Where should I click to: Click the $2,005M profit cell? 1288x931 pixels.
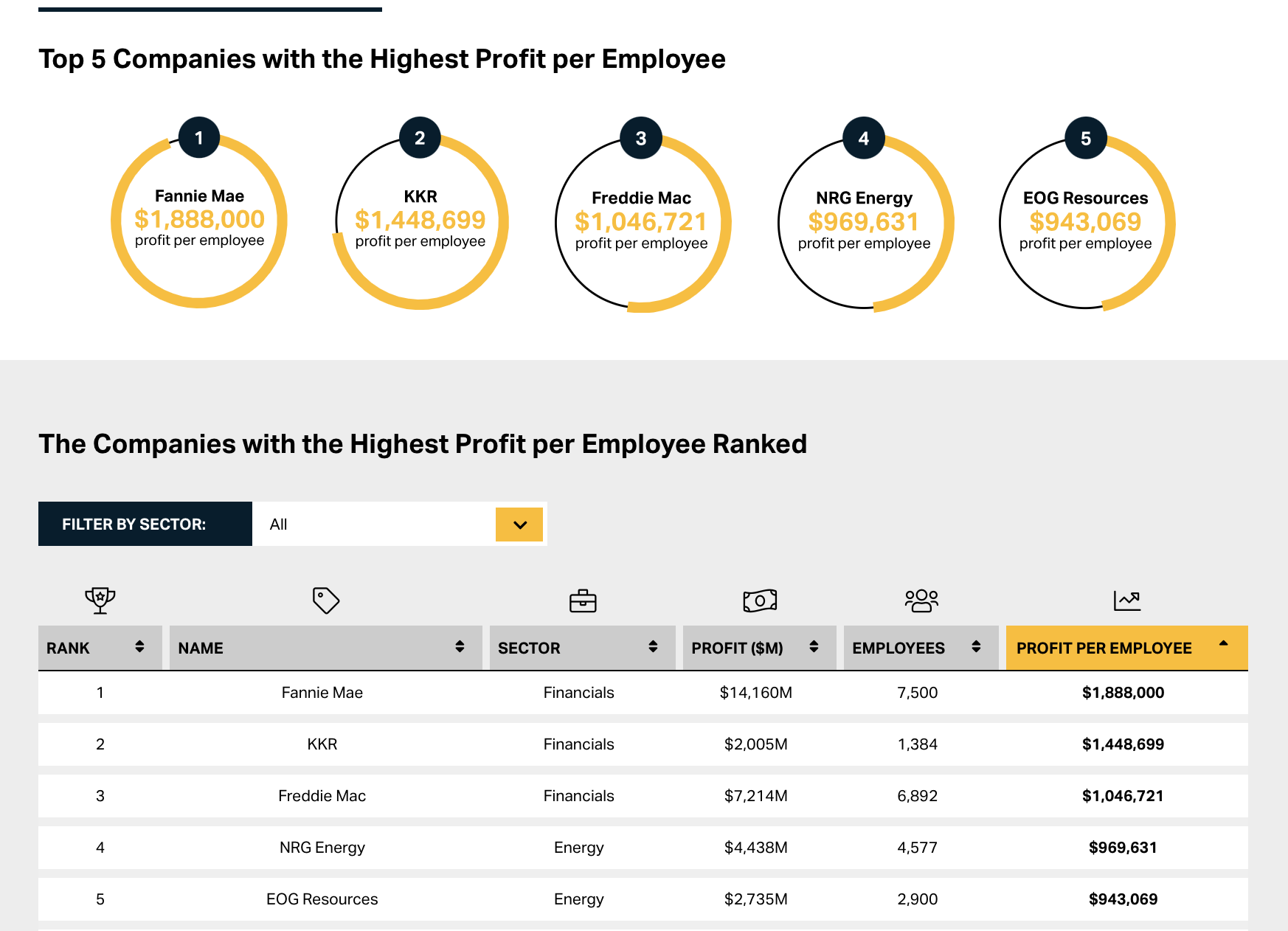pos(756,744)
